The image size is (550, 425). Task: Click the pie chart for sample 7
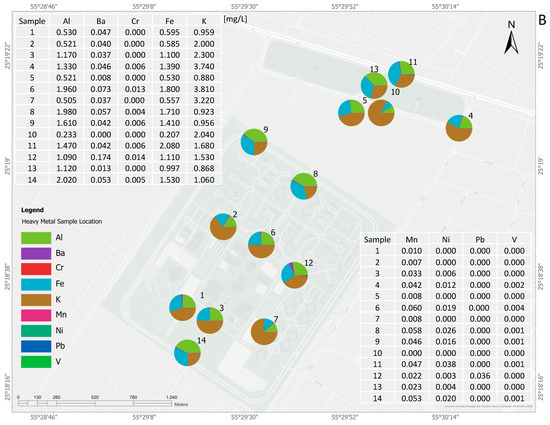coord(264,332)
